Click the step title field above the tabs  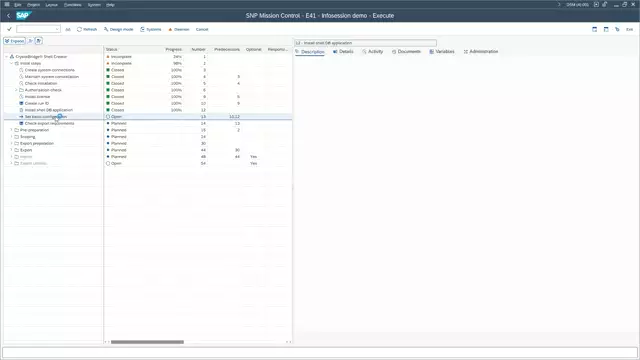365,43
